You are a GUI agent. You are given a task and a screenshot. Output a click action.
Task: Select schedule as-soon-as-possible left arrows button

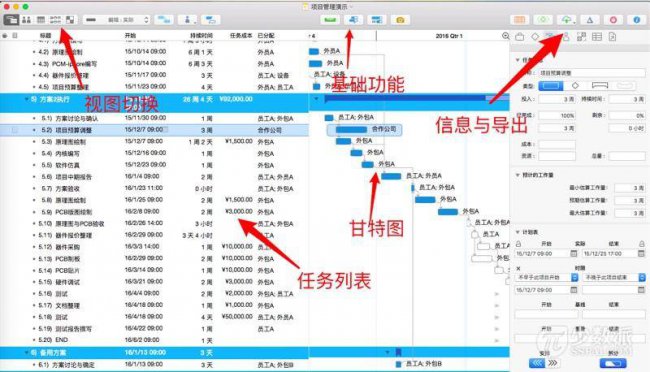537,363
